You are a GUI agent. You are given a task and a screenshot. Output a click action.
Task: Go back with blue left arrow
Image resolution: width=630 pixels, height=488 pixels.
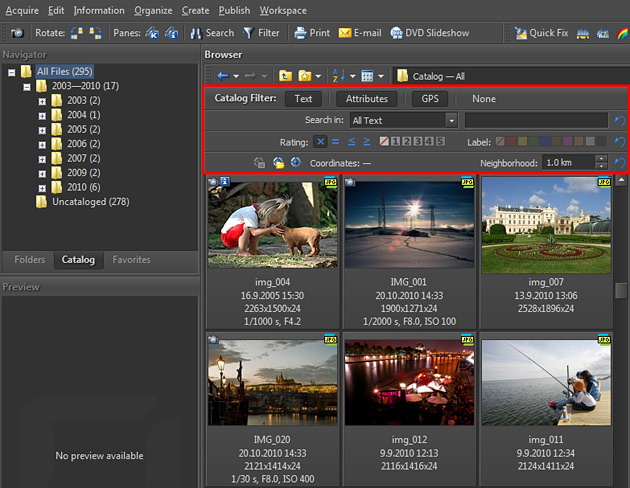coord(223,76)
